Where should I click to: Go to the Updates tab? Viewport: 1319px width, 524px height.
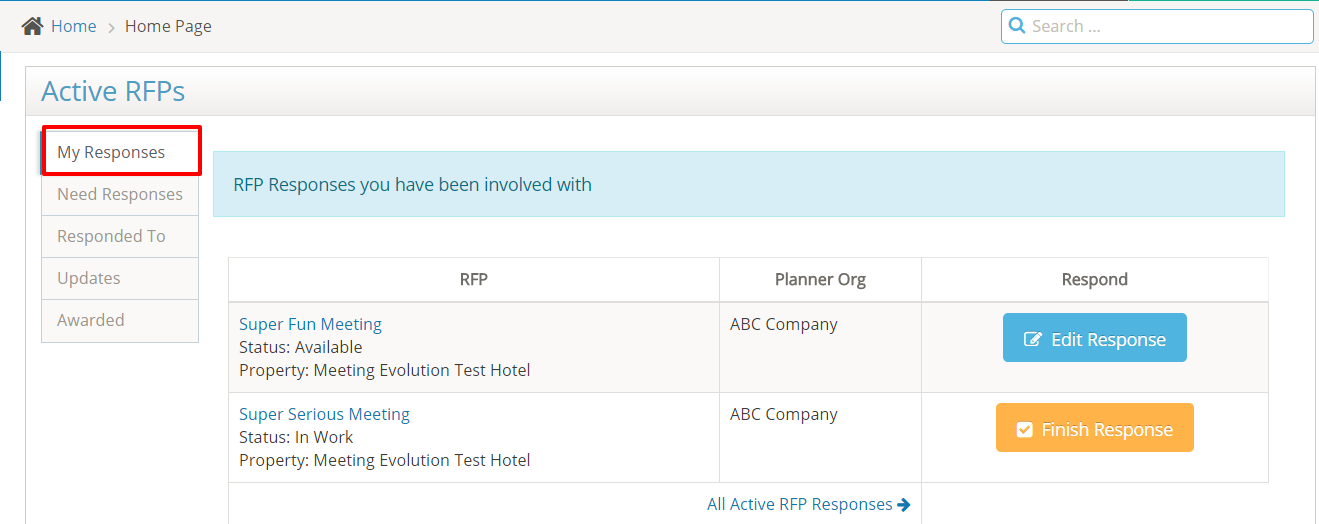[x=89, y=279]
